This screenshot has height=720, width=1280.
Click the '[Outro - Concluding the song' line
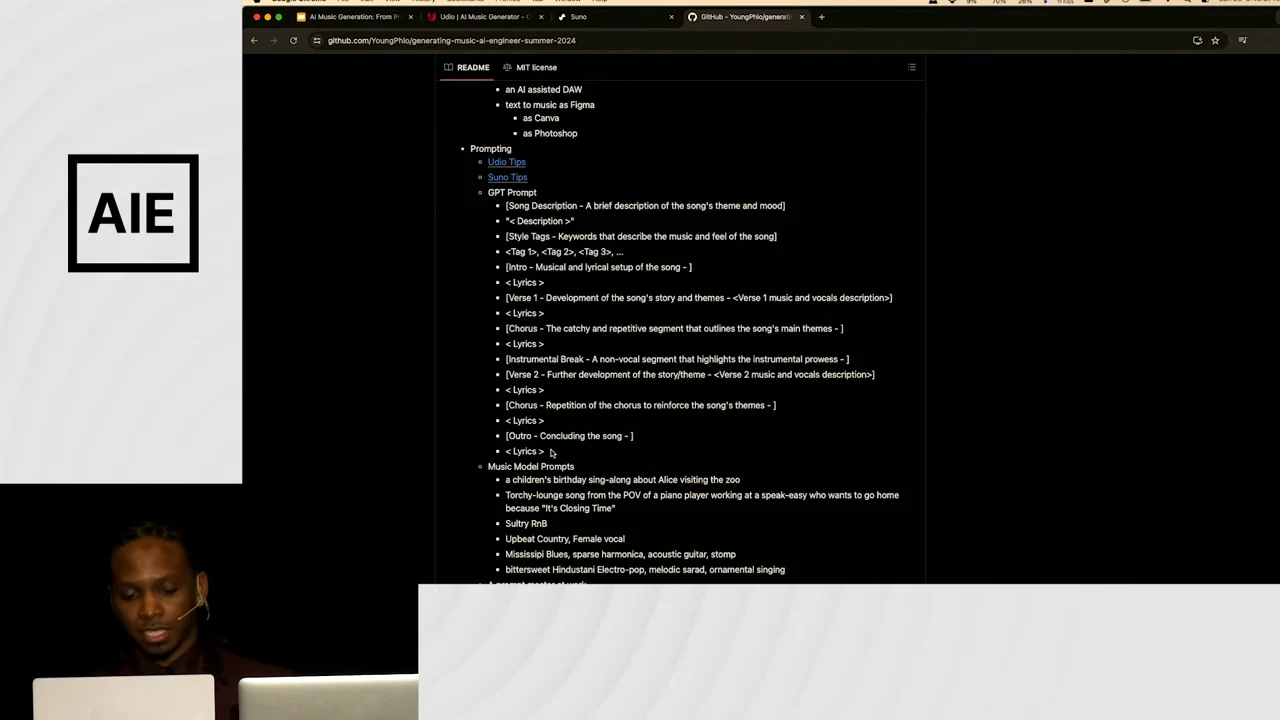569,436
